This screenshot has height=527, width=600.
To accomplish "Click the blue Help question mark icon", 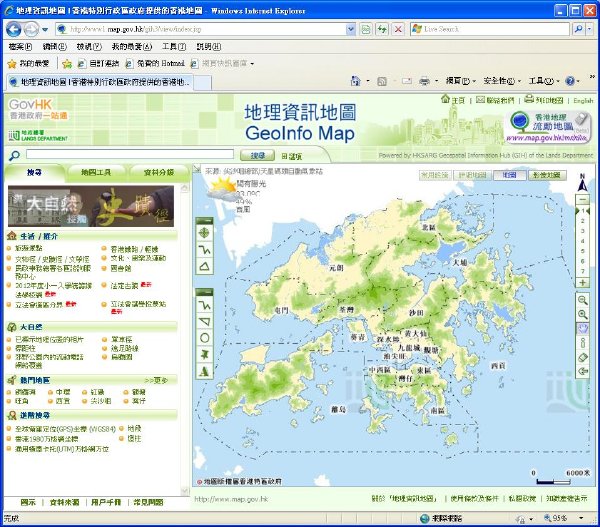I will pyautogui.click(x=570, y=81).
